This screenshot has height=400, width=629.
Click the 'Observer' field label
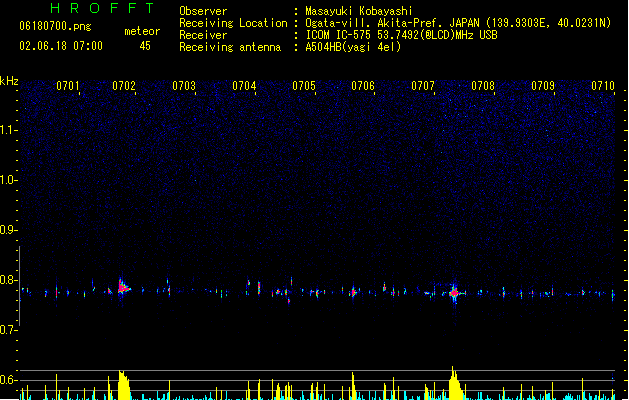(x=203, y=11)
